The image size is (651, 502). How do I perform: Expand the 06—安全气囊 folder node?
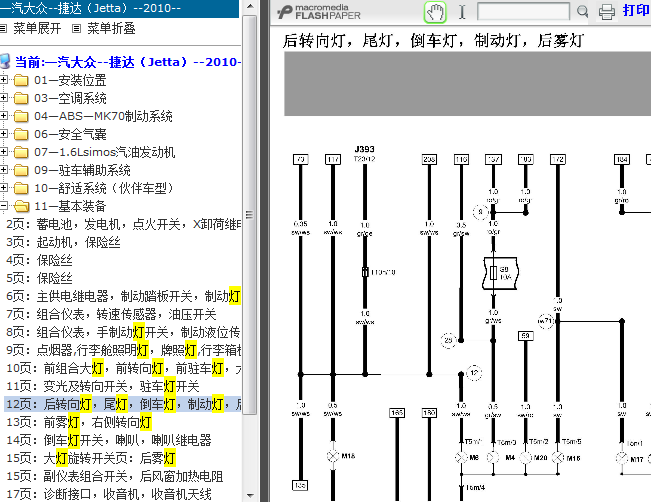pos(3,133)
